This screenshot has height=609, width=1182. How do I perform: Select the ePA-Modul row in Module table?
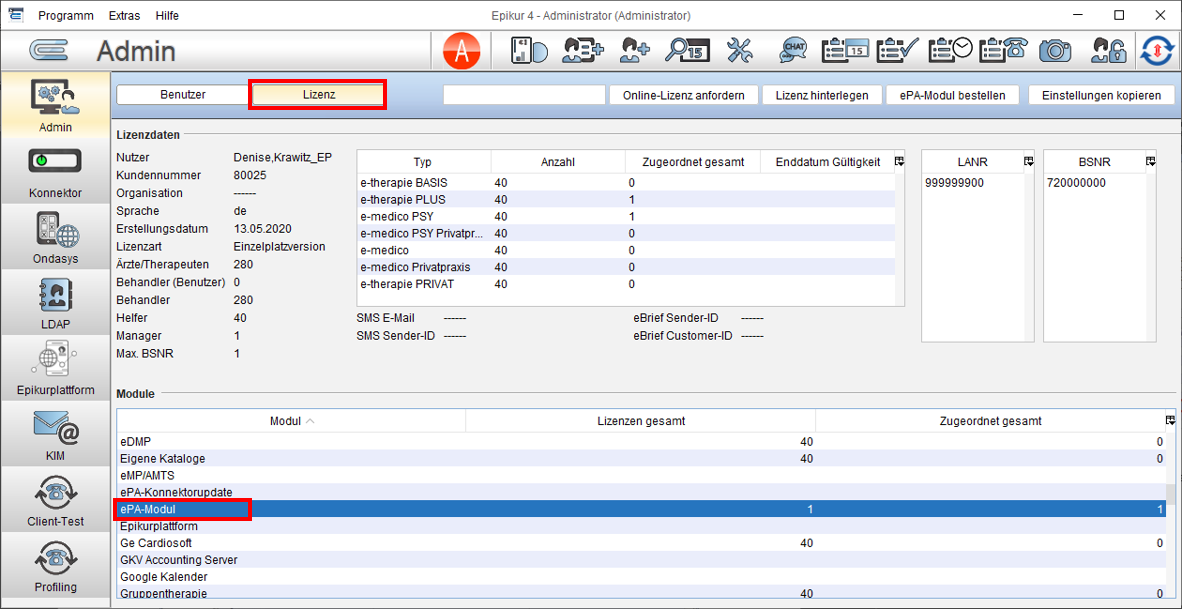[642, 510]
